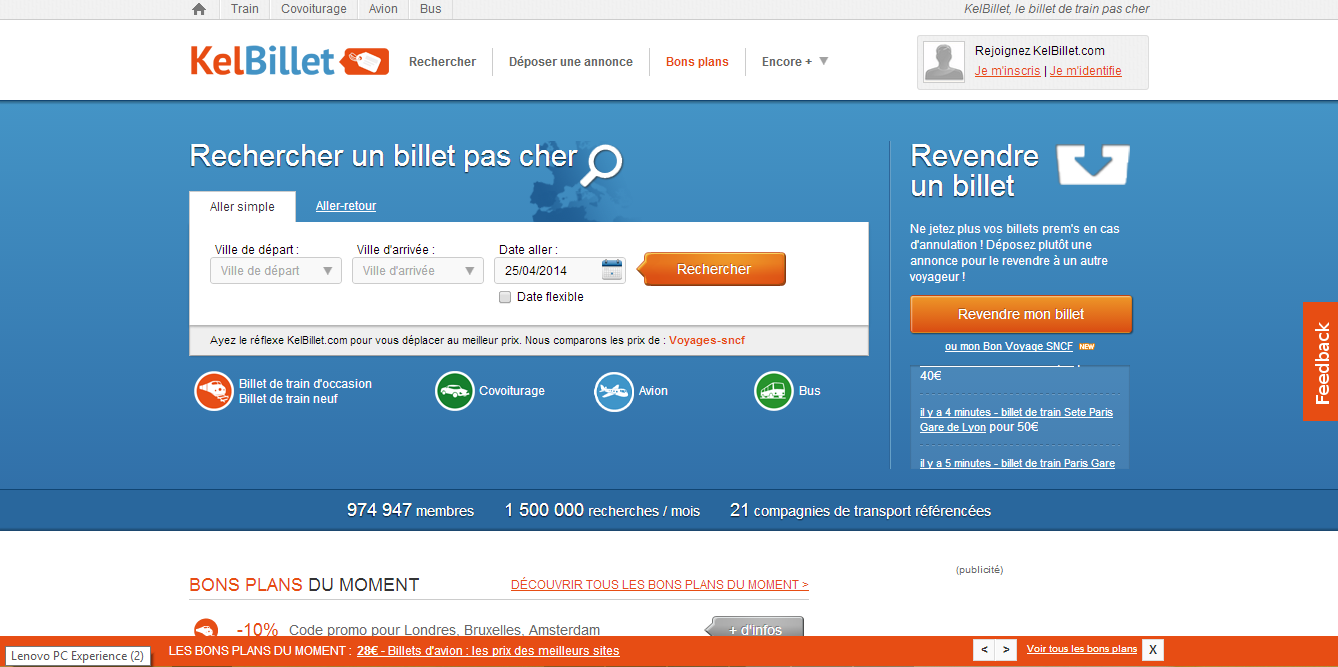The width and height of the screenshot is (1338, 667).
Task: Enable the Date flexible checkbox
Action: (x=505, y=297)
